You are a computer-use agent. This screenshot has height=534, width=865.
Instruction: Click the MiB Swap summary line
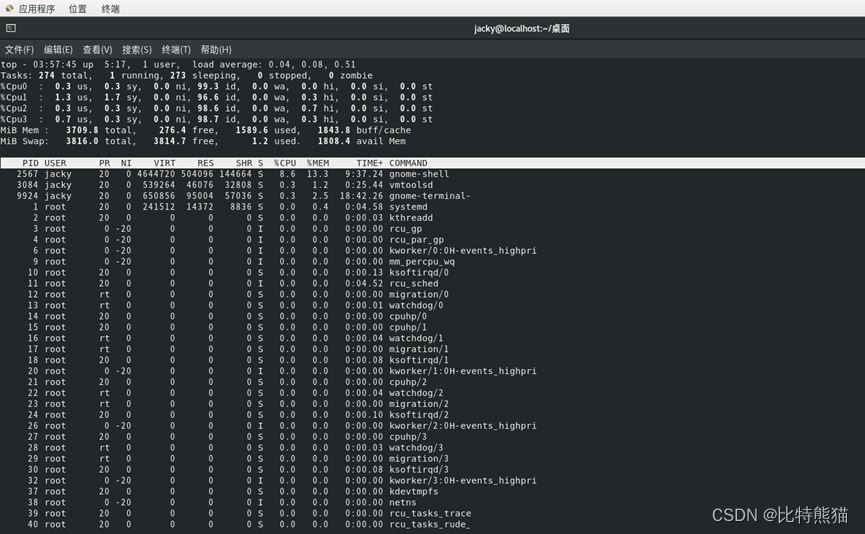pos(200,141)
